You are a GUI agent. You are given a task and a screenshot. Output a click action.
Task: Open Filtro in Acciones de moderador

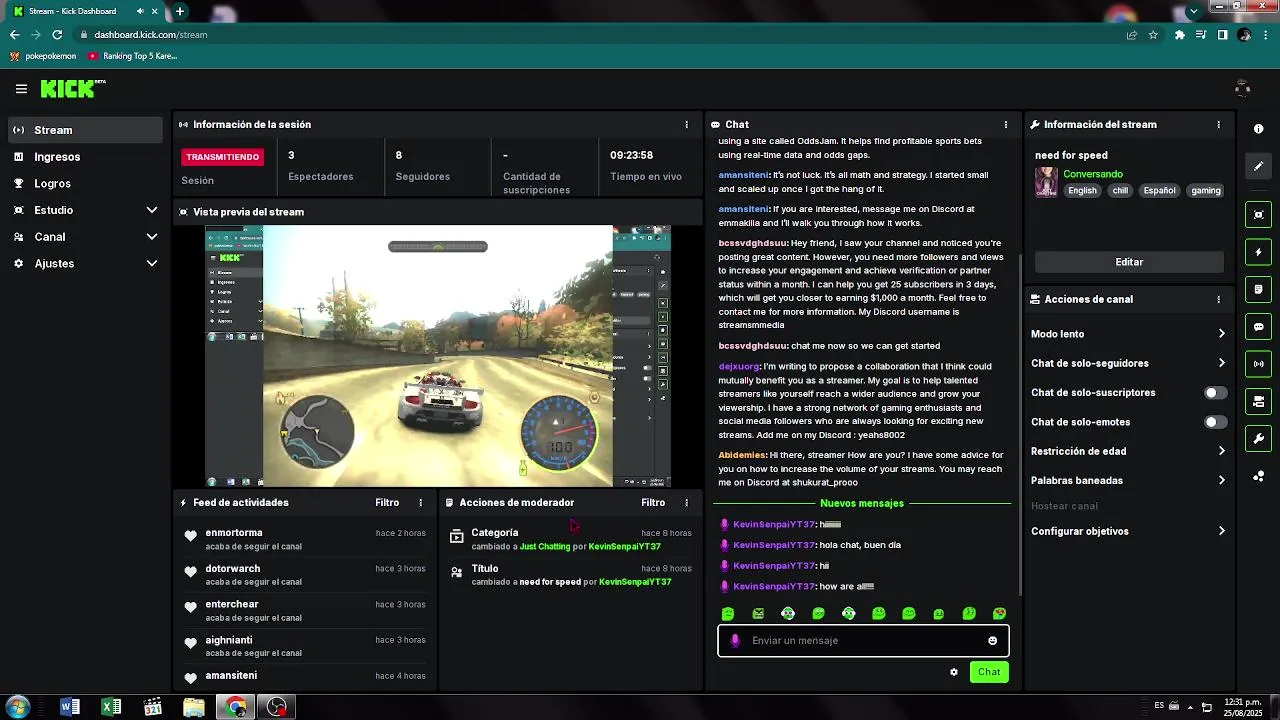click(x=653, y=503)
